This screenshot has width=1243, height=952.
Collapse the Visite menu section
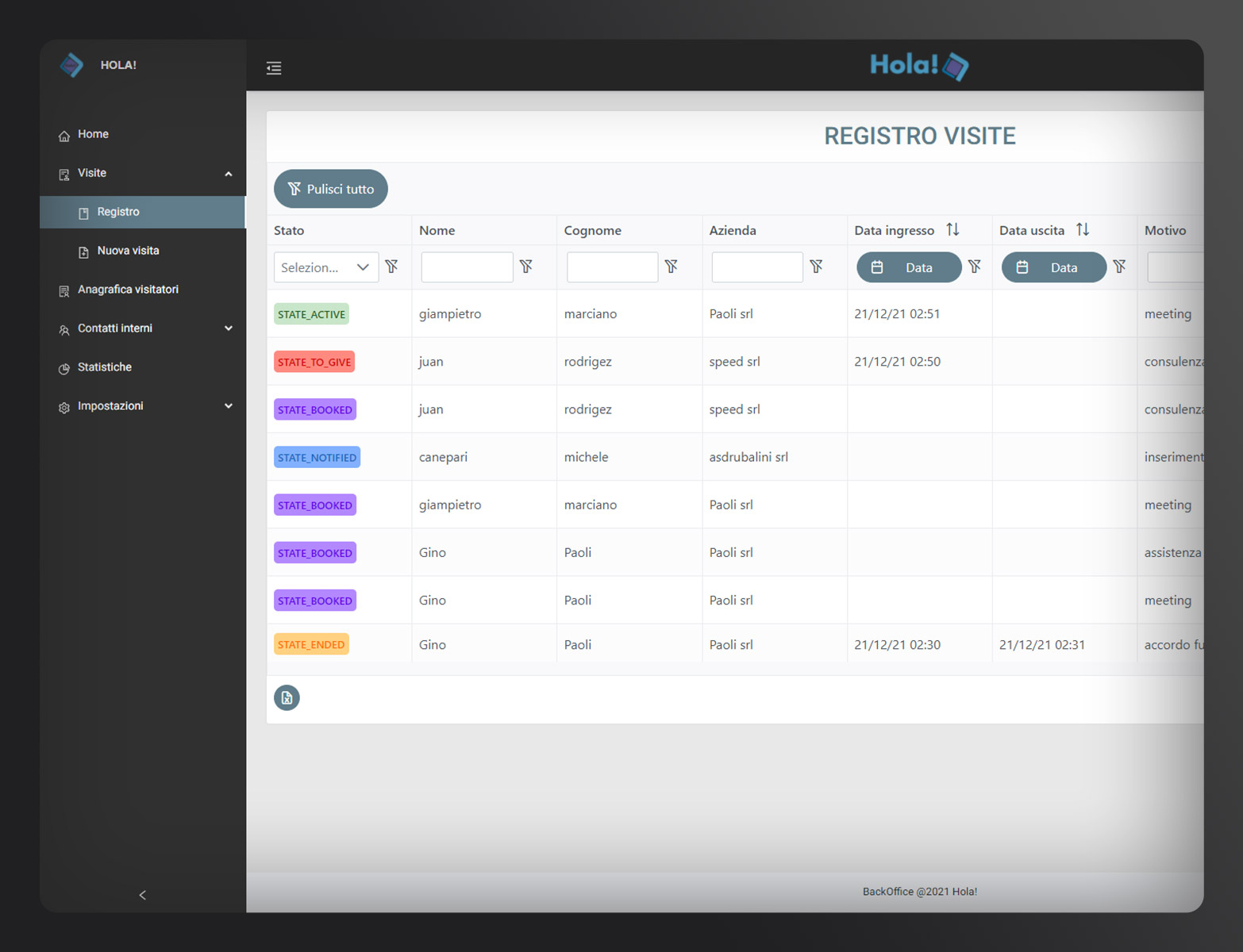coord(229,174)
